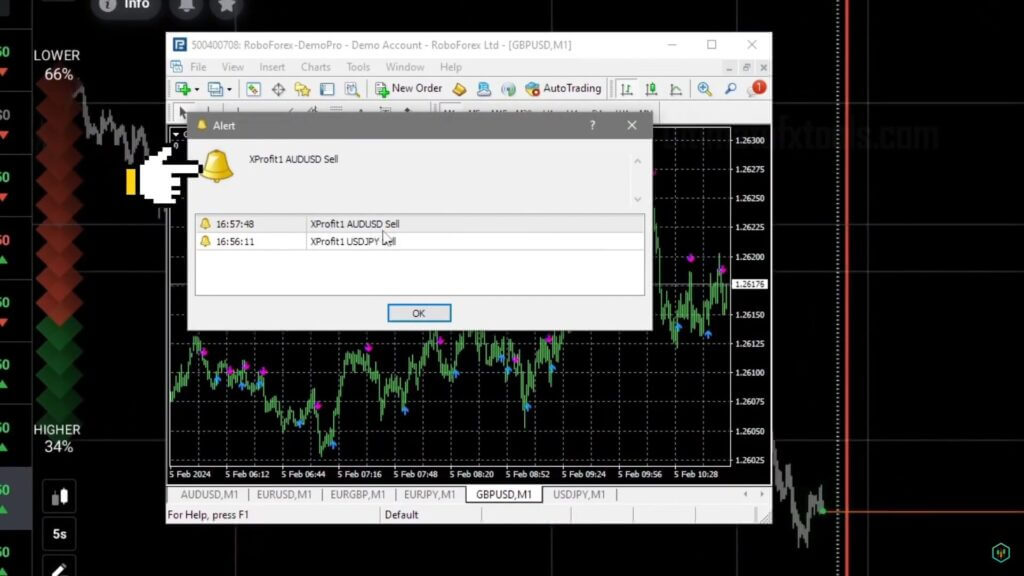Select the Zoom In magnifier icon
The height and width of the screenshot is (576, 1024).
pos(704,88)
